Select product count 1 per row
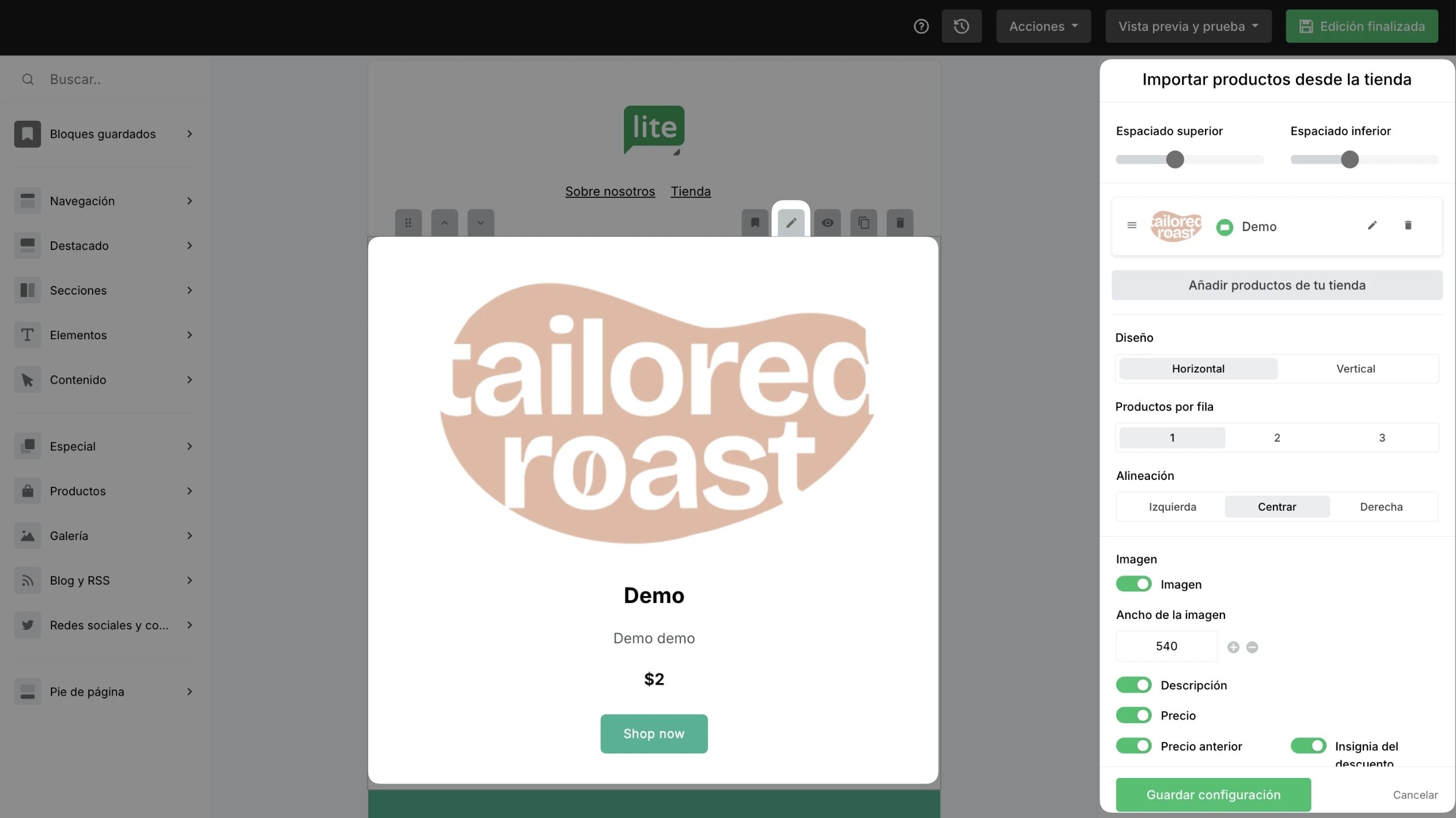This screenshot has height=818, width=1456. tap(1172, 438)
